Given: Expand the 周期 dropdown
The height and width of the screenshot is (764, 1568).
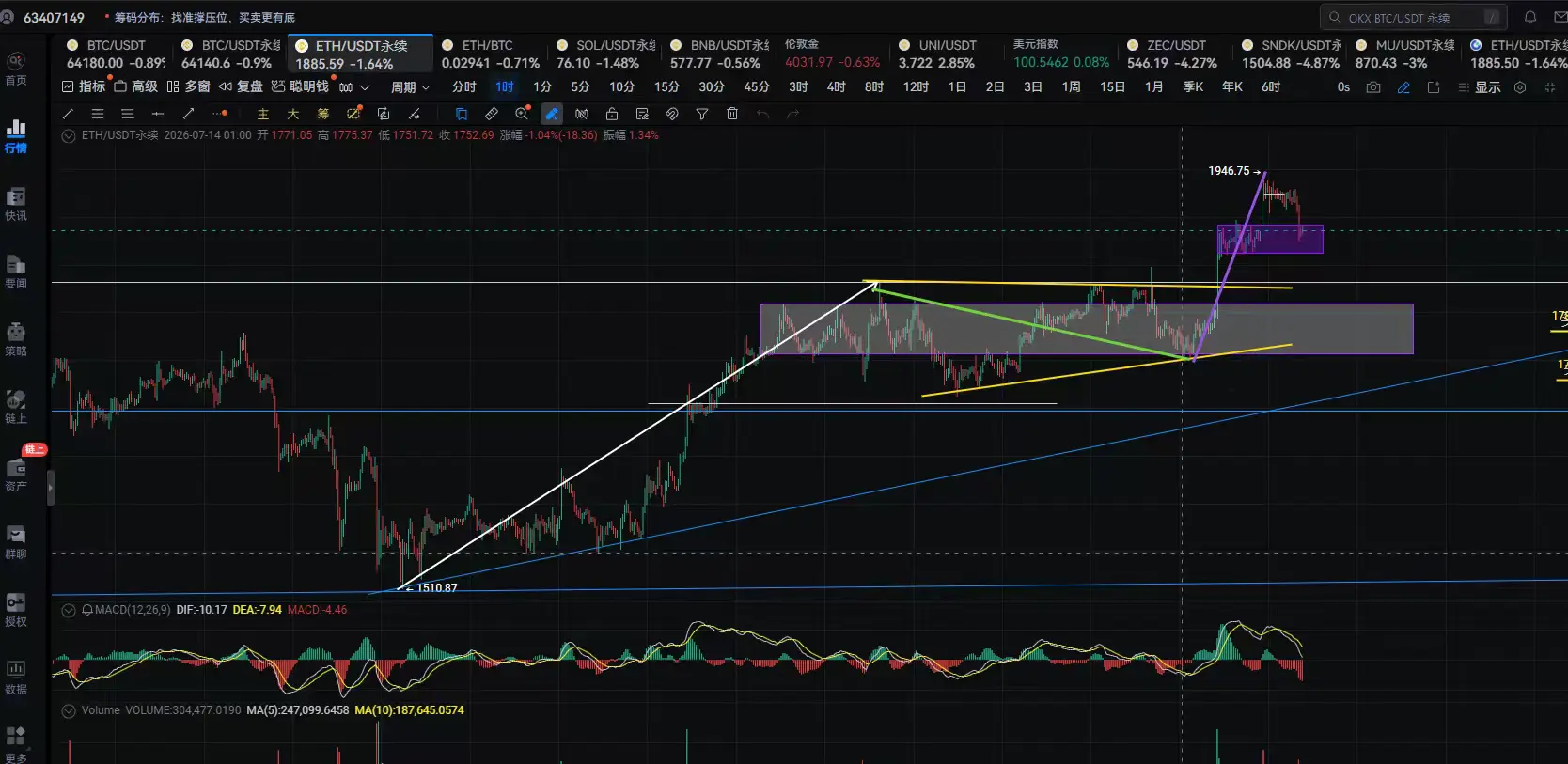Looking at the screenshot, I should [x=411, y=86].
